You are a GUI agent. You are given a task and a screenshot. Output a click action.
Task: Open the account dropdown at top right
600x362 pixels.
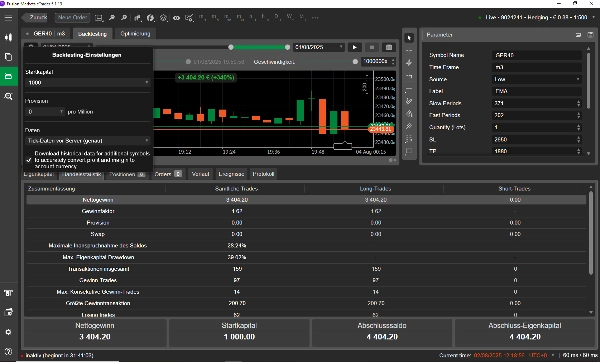pyautogui.click(x=594, y=17)
